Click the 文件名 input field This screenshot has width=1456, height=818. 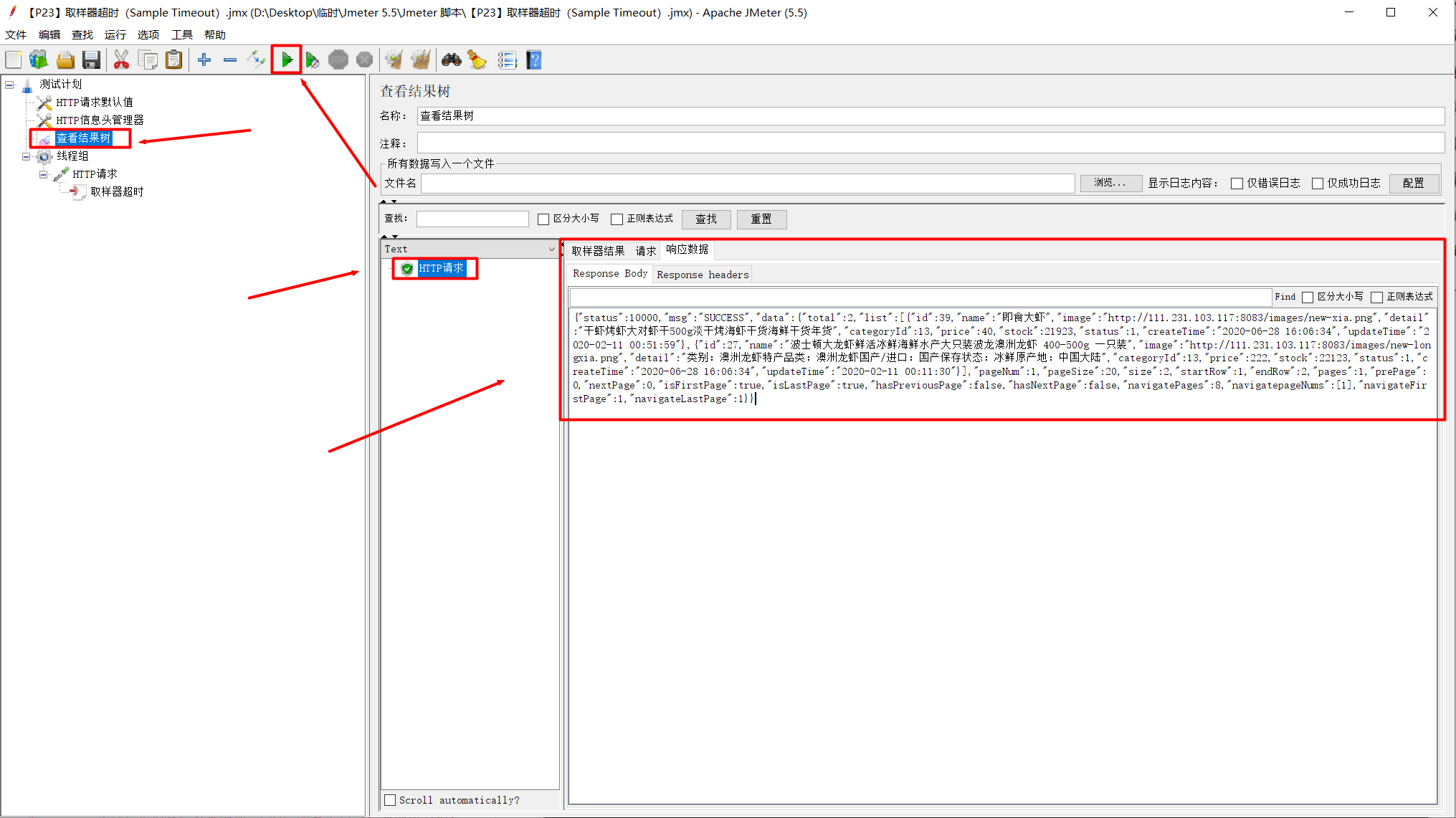748,184
